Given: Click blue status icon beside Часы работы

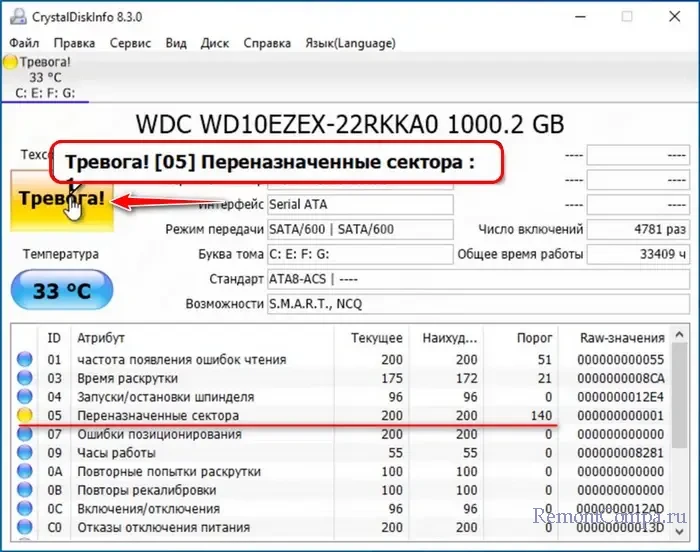Looking at the screenshot, I should click(25, 453).
